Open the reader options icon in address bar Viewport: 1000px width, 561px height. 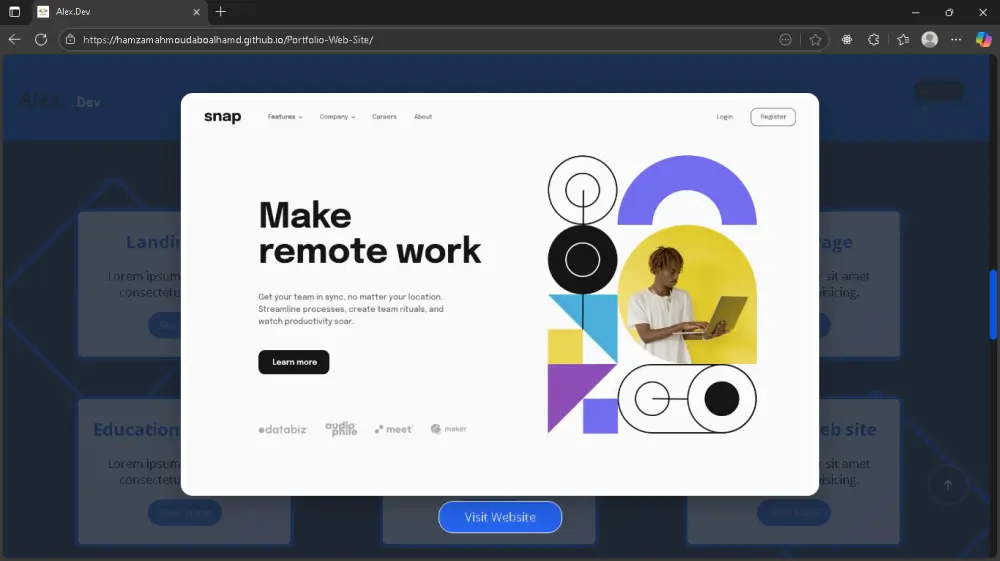[x=785, y=40]
